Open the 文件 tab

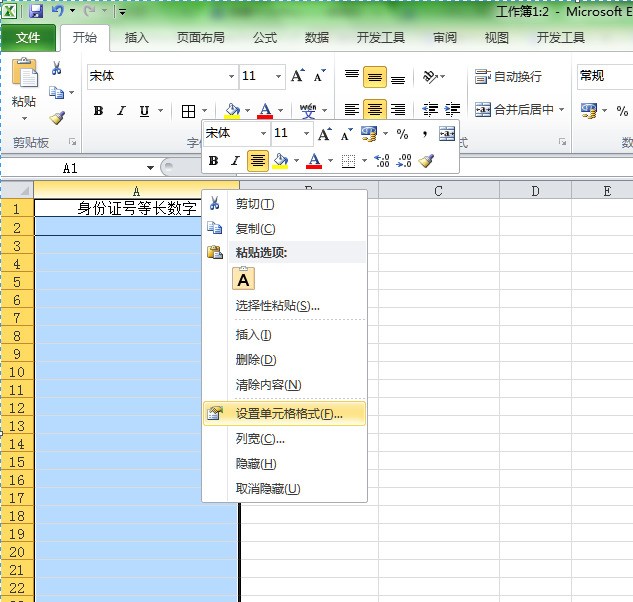28,38
